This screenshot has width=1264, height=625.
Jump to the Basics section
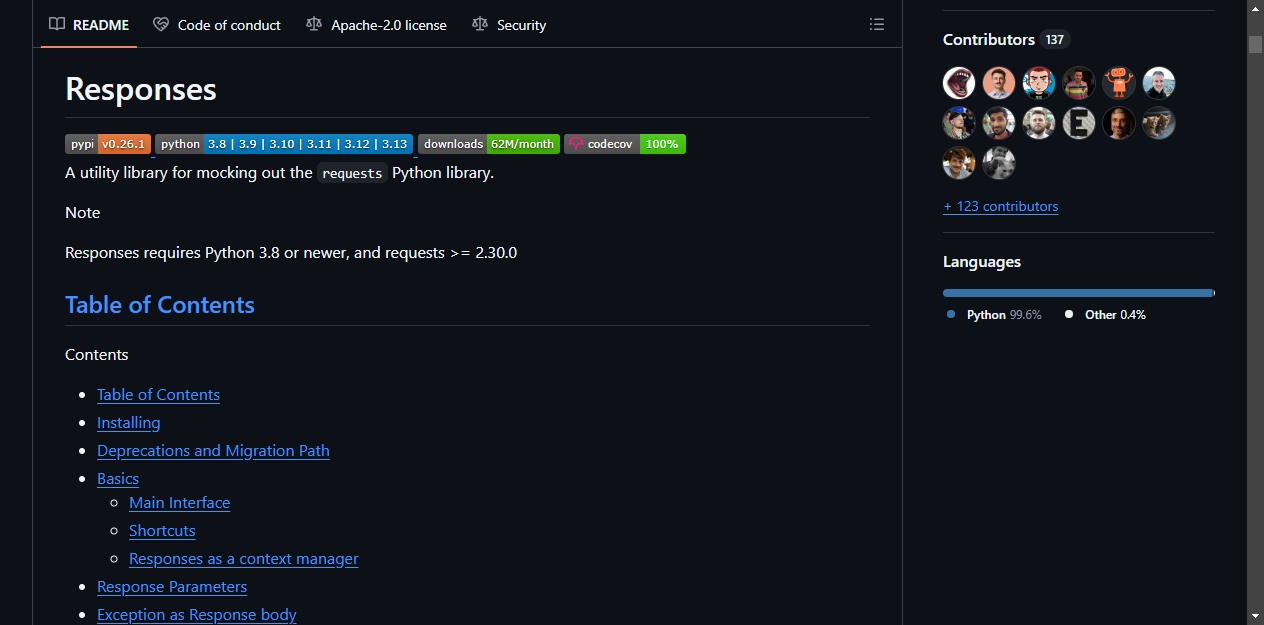pos(118,479)
